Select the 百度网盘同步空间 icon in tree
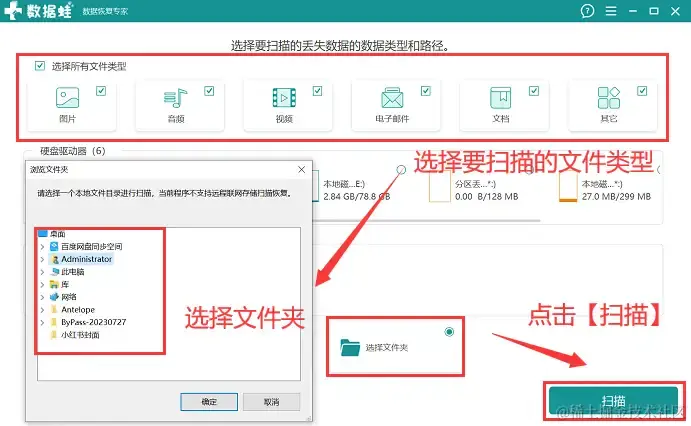 (x=54, y=246)
